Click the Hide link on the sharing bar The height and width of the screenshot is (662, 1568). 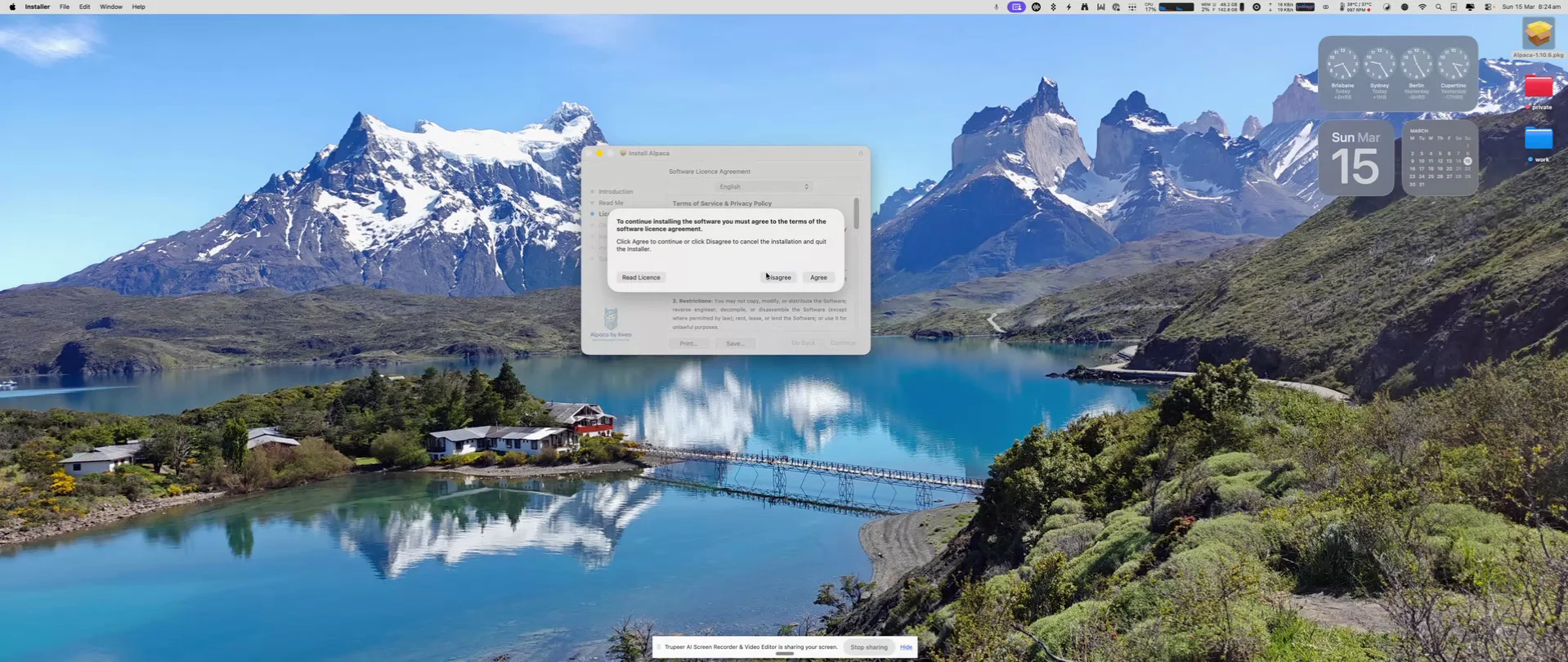point(906,647)
